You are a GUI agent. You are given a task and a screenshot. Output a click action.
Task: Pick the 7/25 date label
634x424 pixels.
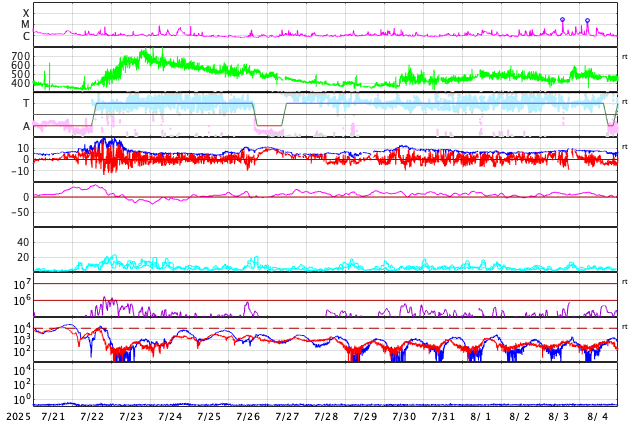point(209,417)
